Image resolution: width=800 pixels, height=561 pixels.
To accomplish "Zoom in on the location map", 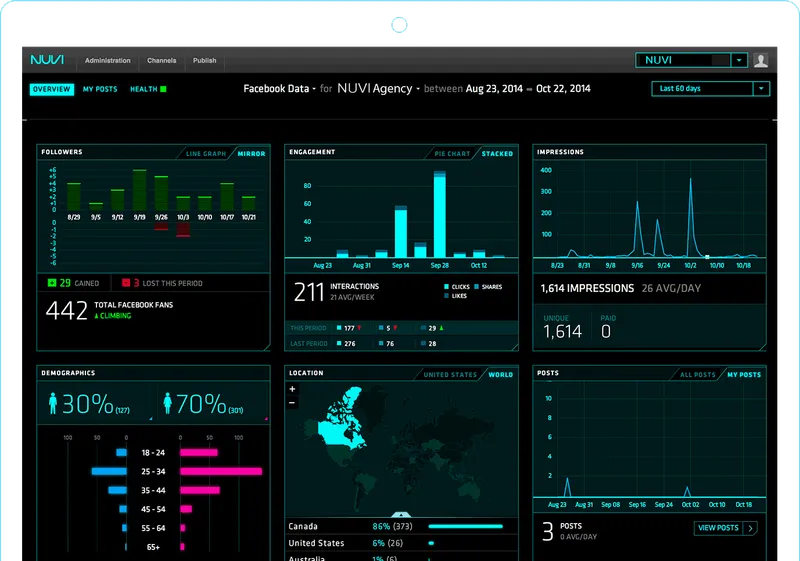I will [x=292, y=389].
